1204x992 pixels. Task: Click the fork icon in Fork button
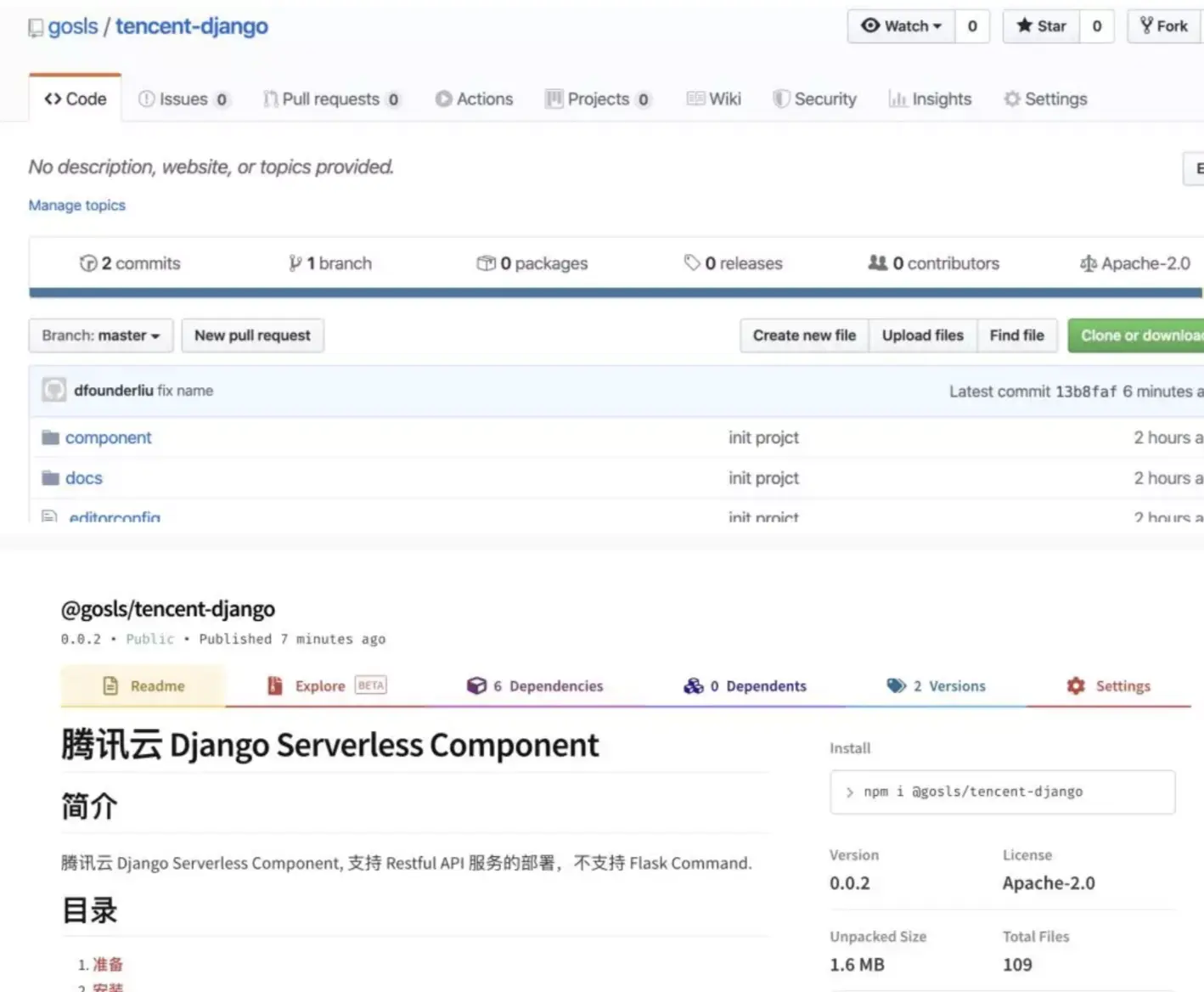pos(1146,25)
